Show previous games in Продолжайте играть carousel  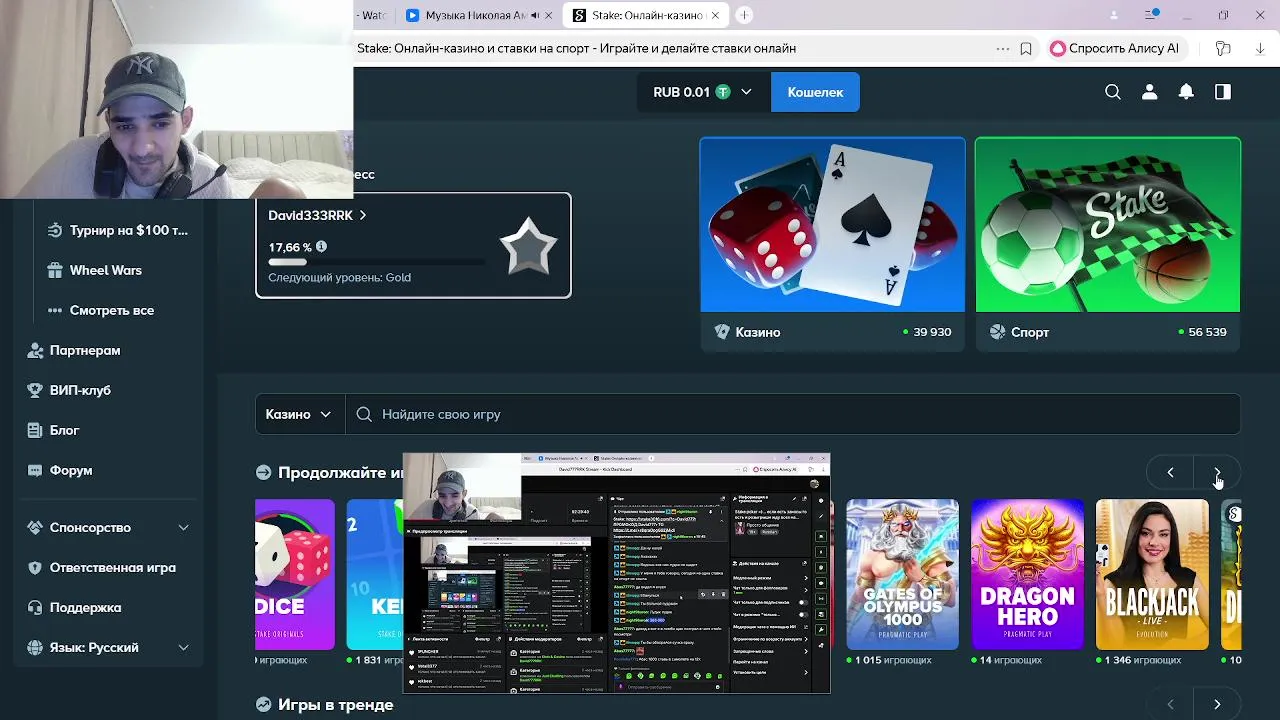[x=1170, y=472]
